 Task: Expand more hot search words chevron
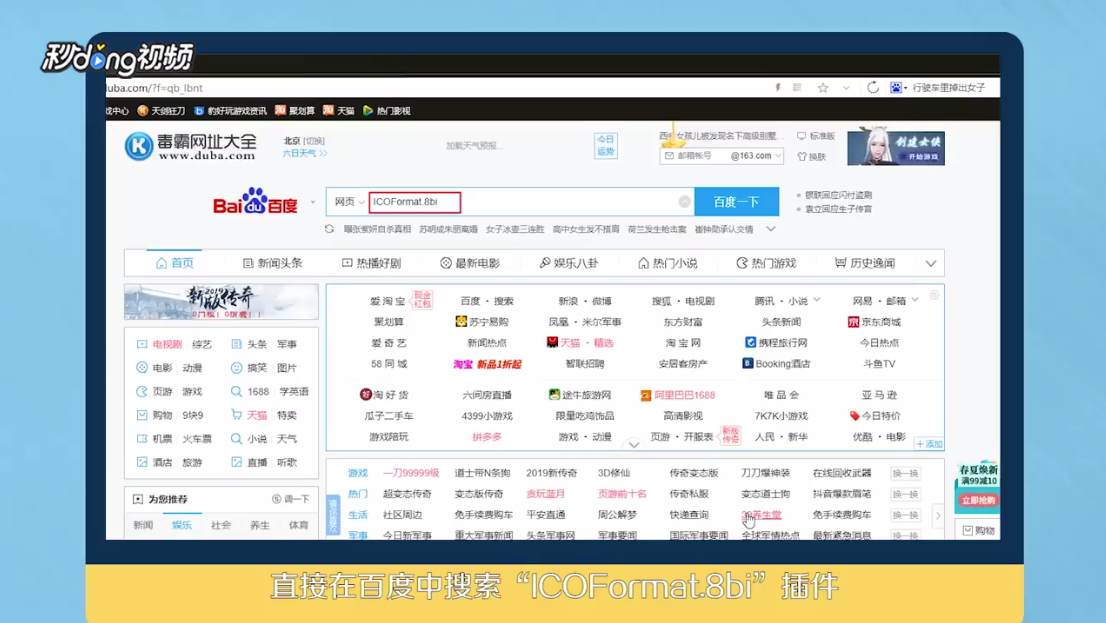(x=771, y=229)
